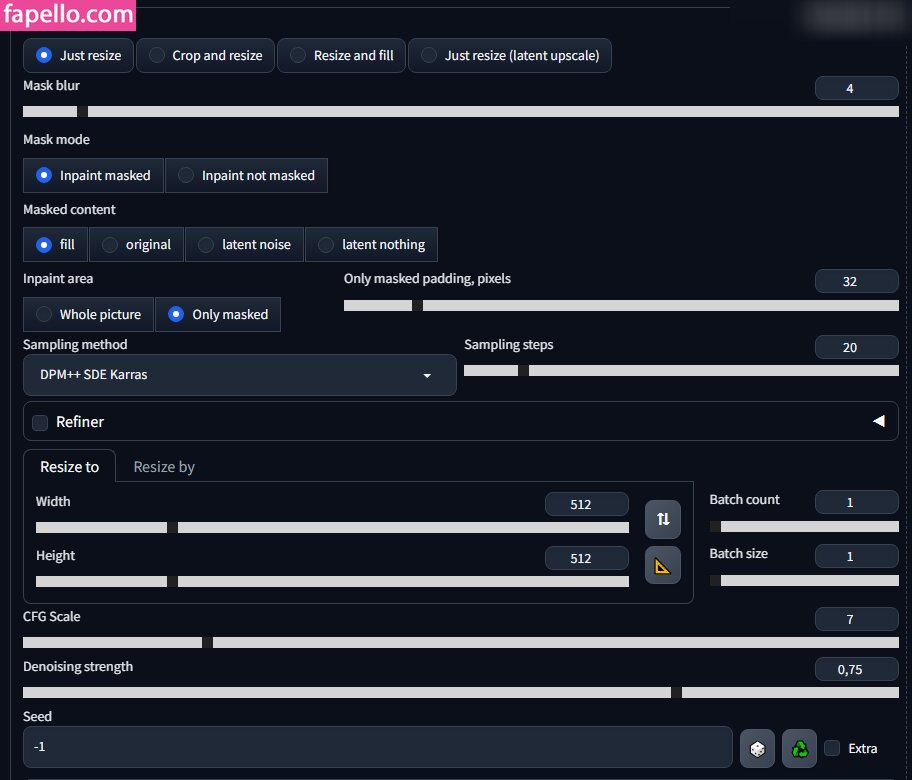
Task: Click the Sampling steps number field
Action: click(x=856, y=347)
